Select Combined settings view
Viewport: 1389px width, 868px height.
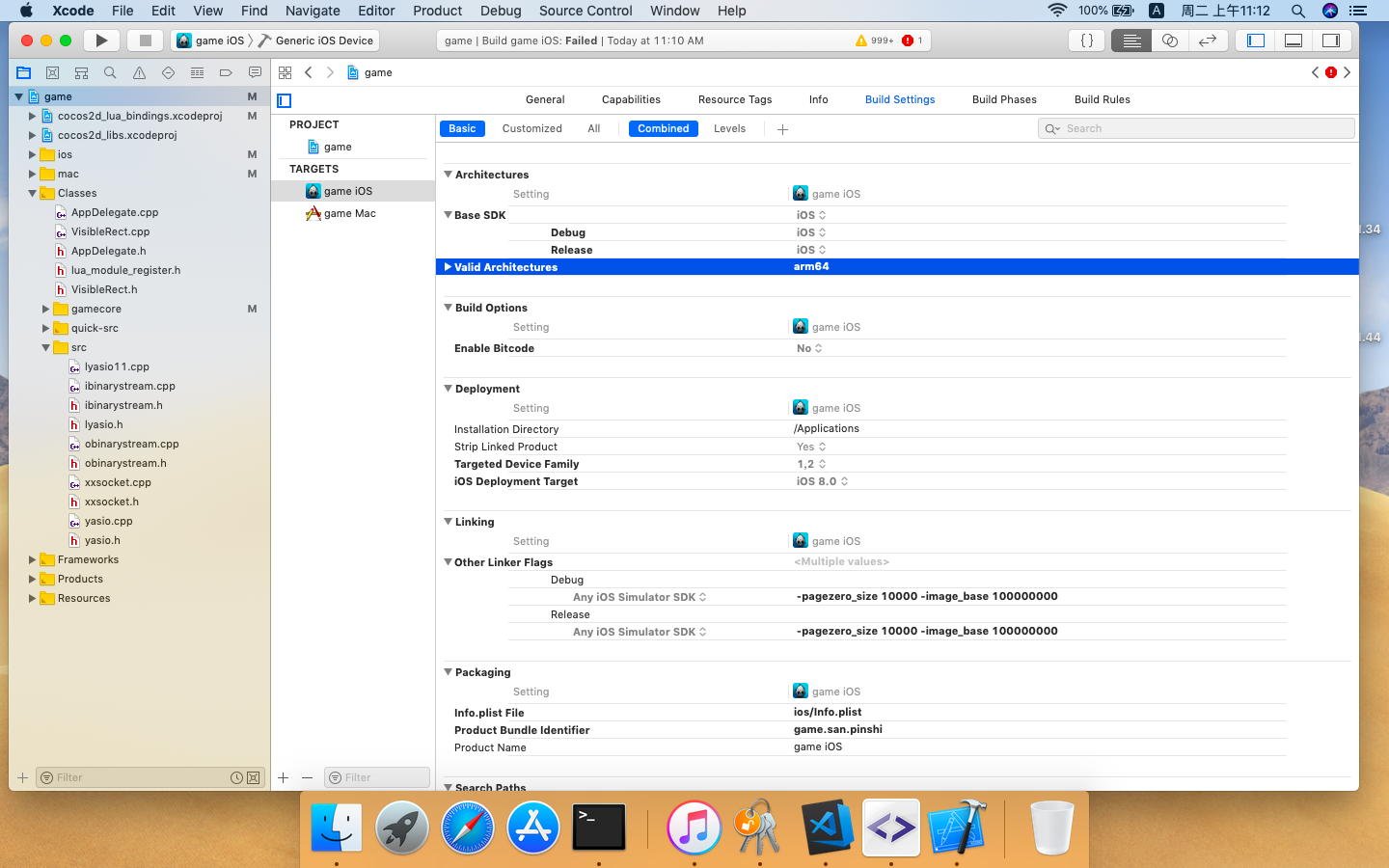coord(664,128)
